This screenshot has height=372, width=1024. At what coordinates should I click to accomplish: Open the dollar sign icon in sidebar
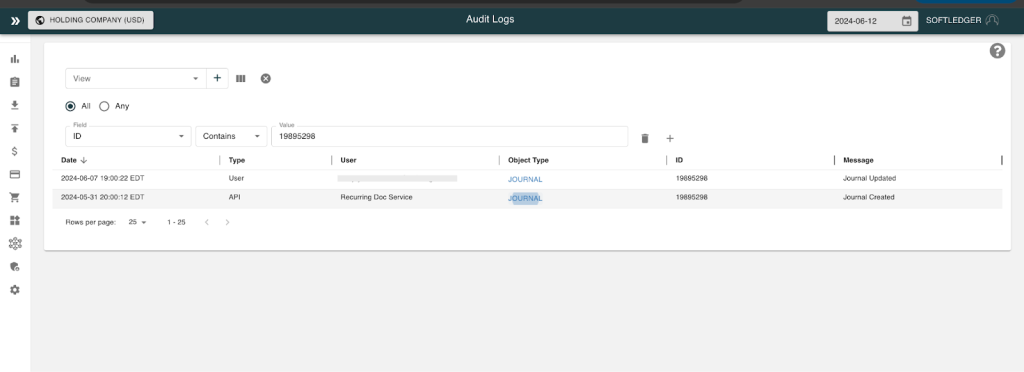point(15,151)
